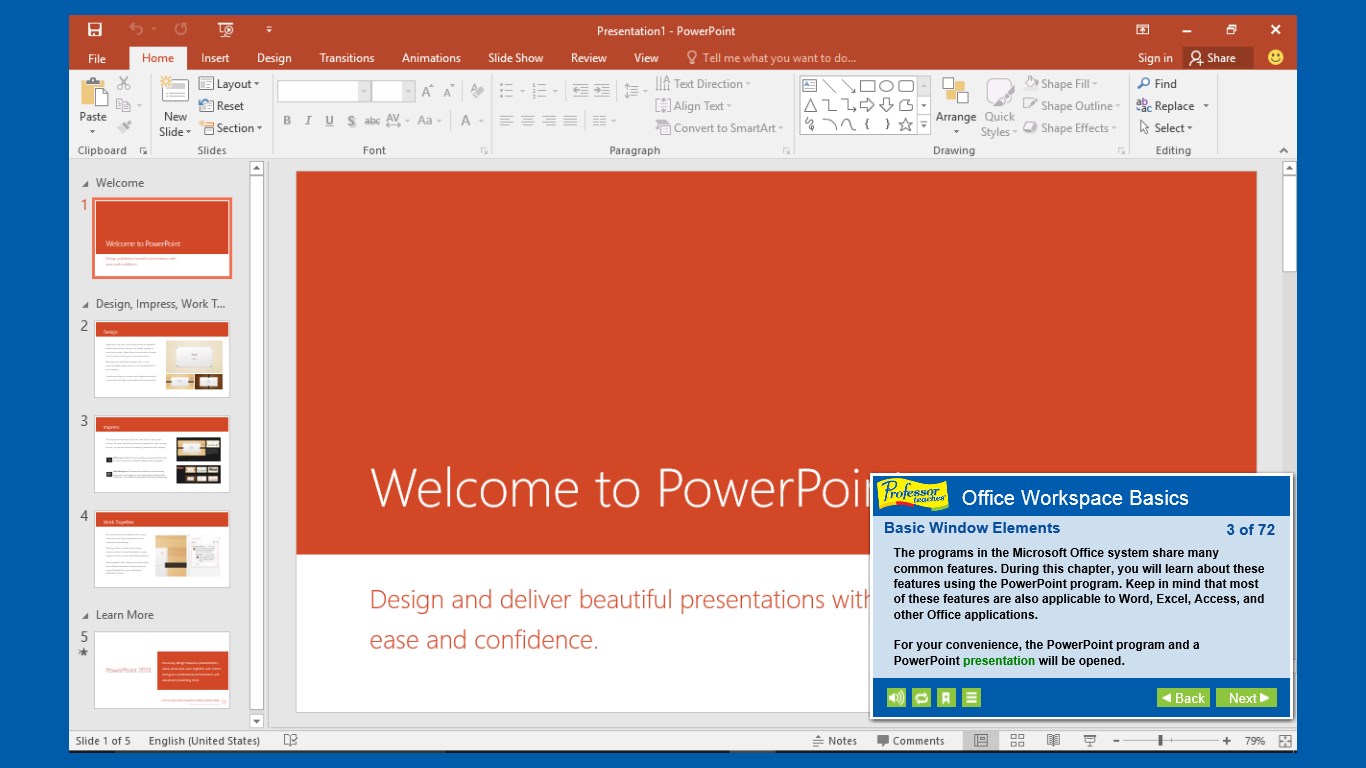Viewport: 1366px width, 768px height.
Task: Switch to the Insert tab
Action: click(215, 58)
